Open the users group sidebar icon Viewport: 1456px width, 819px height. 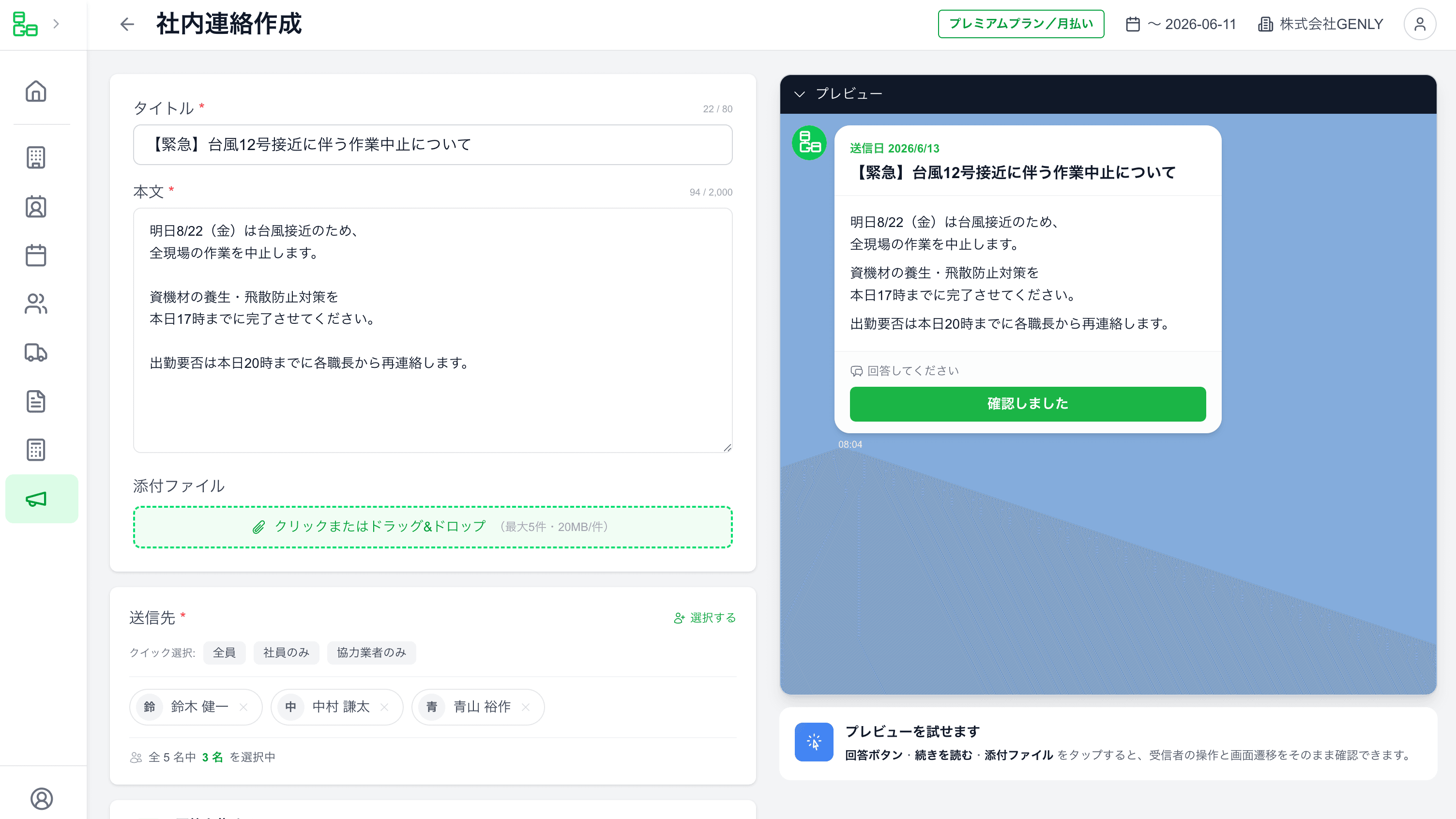point(36,304)
